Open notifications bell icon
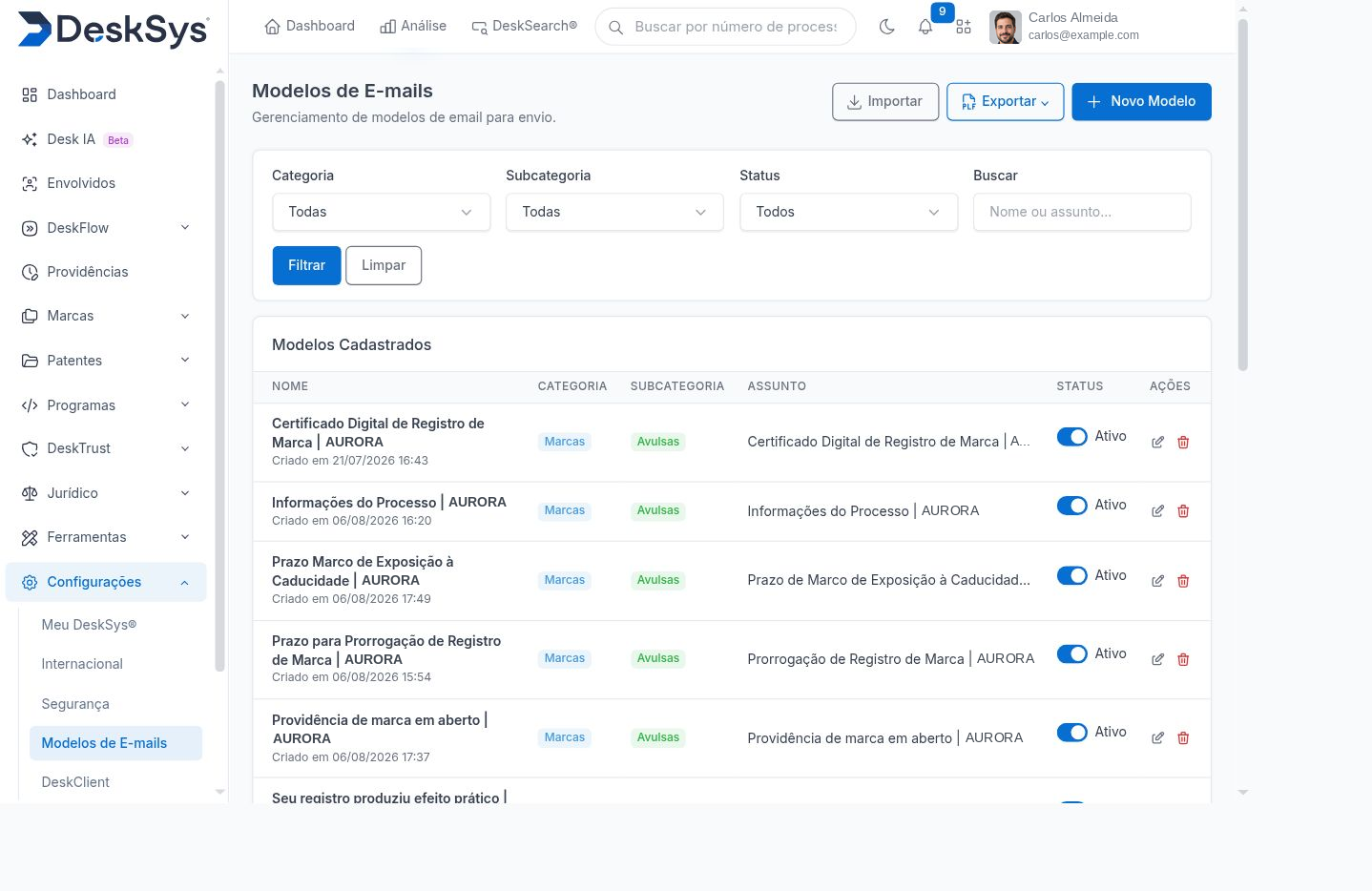This screenshot has width=1372, height=891. click(x=925, y=27)
